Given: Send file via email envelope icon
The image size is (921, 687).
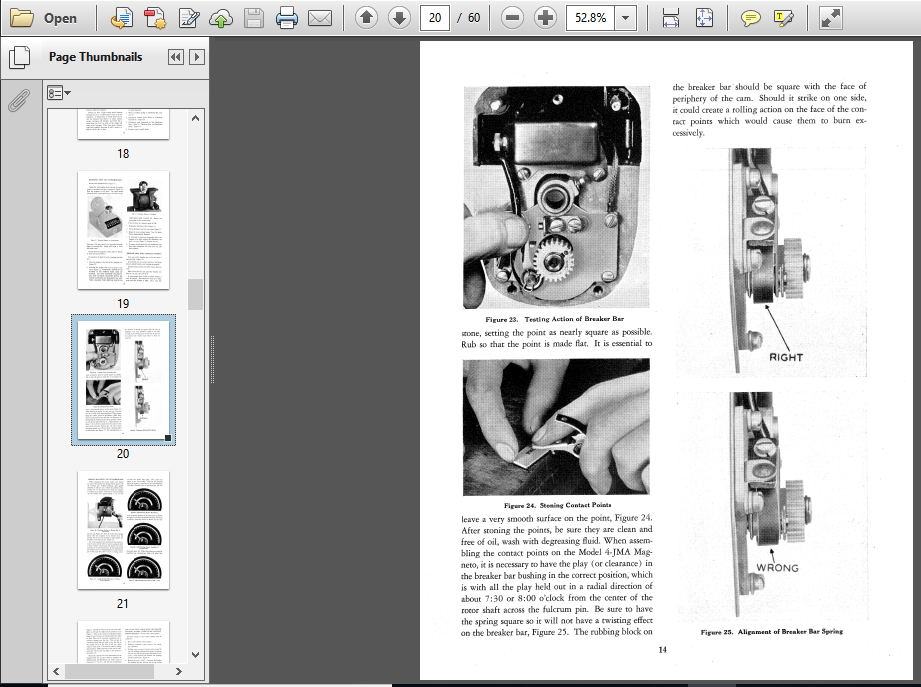Looking at the screenshot, I should tap(320, 18).
